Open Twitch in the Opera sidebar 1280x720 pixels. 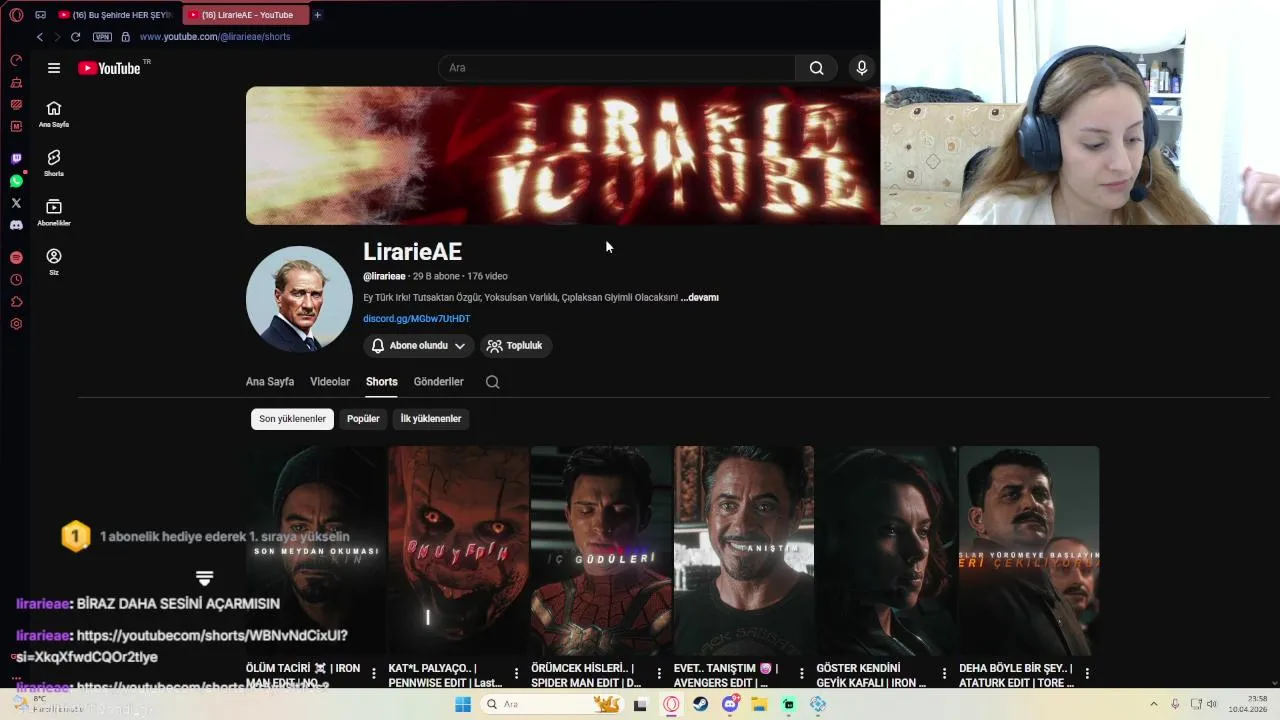[x=16, y=159]
